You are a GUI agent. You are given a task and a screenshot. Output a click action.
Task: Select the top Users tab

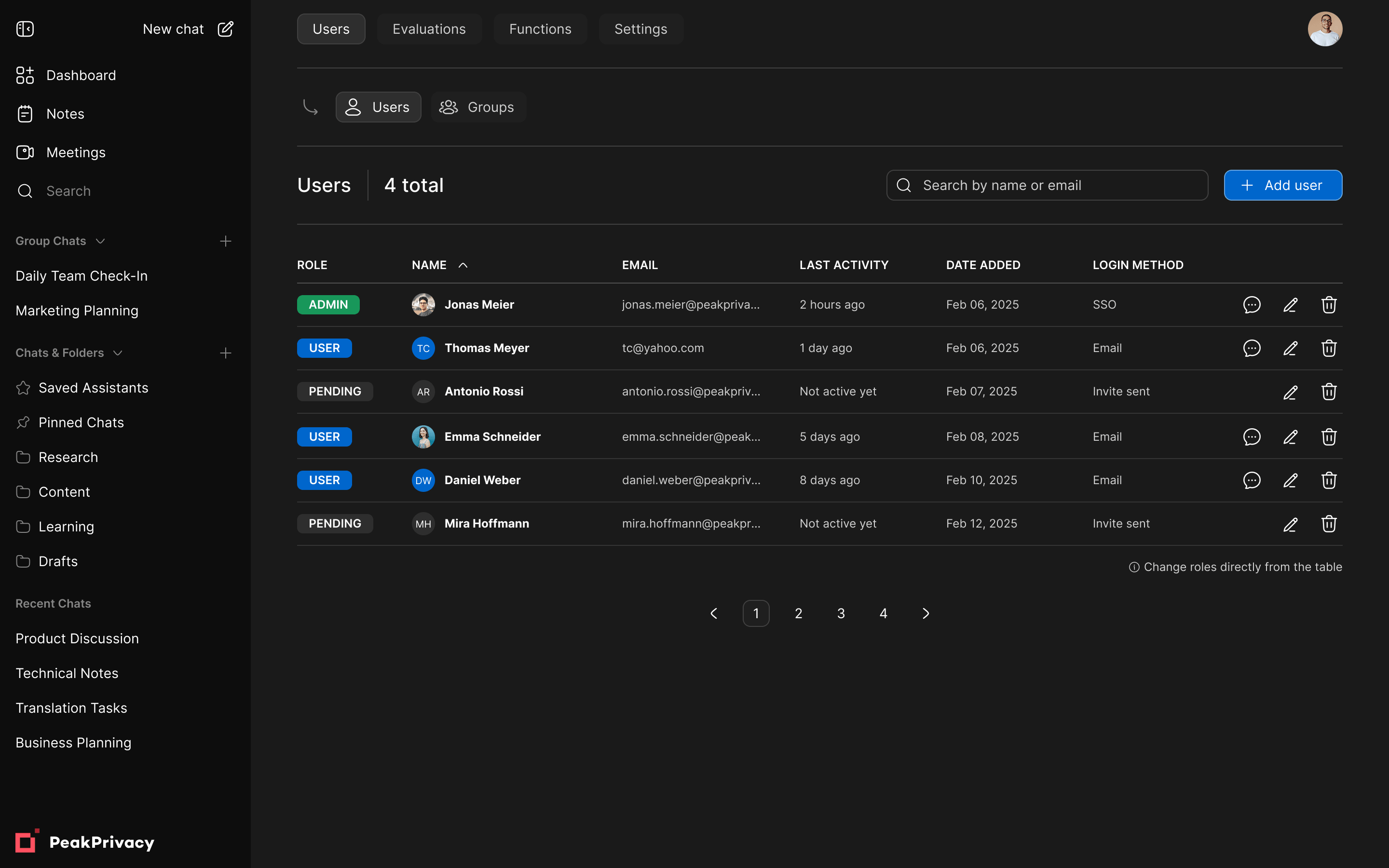pos(331,29)
